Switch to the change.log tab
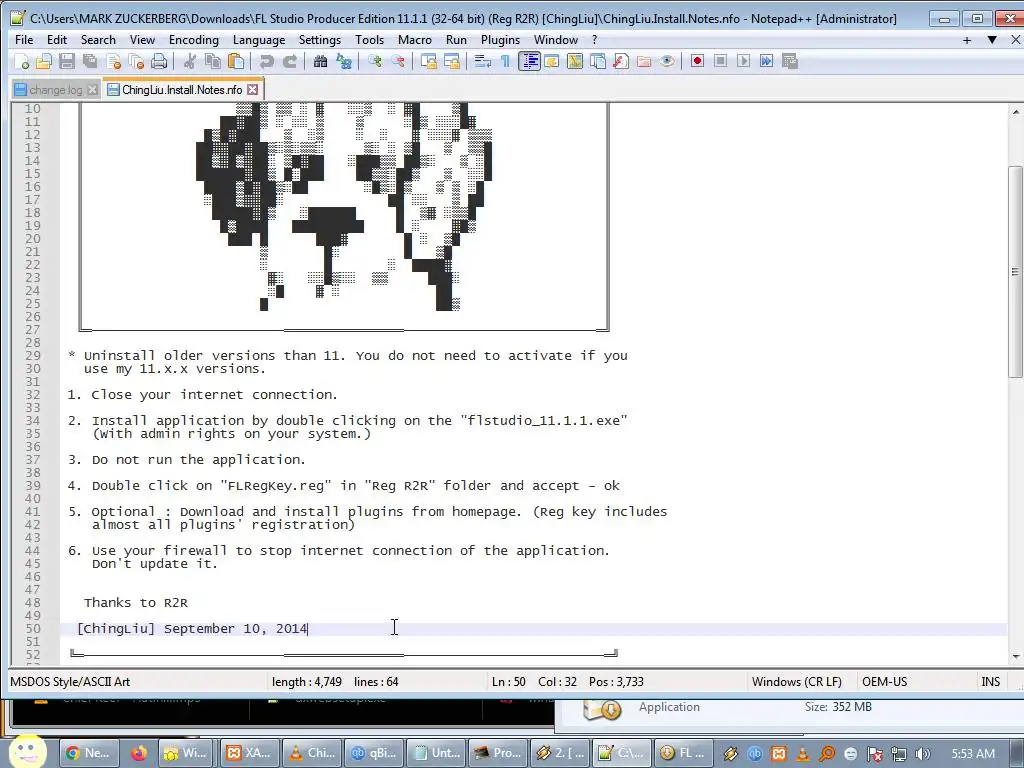This screenshot has height=768, width=1024. 56,90
